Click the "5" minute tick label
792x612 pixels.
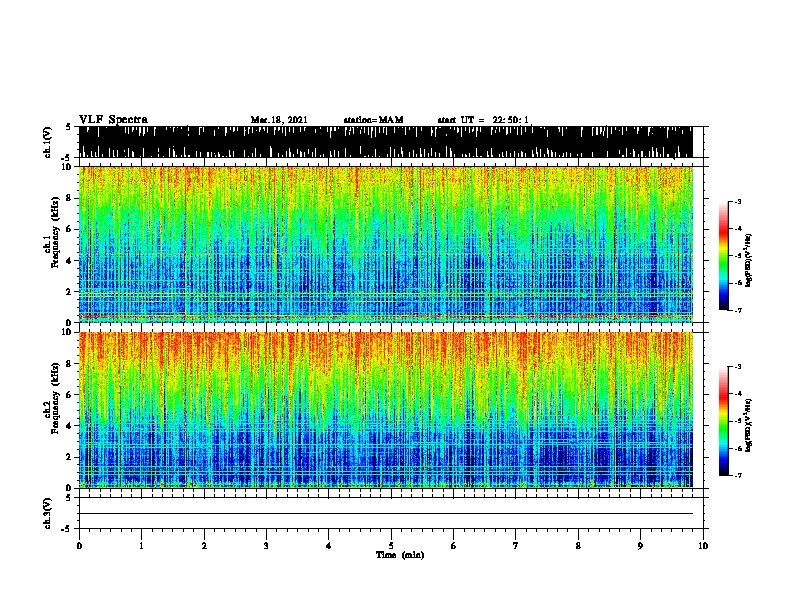tap(391, 546)
